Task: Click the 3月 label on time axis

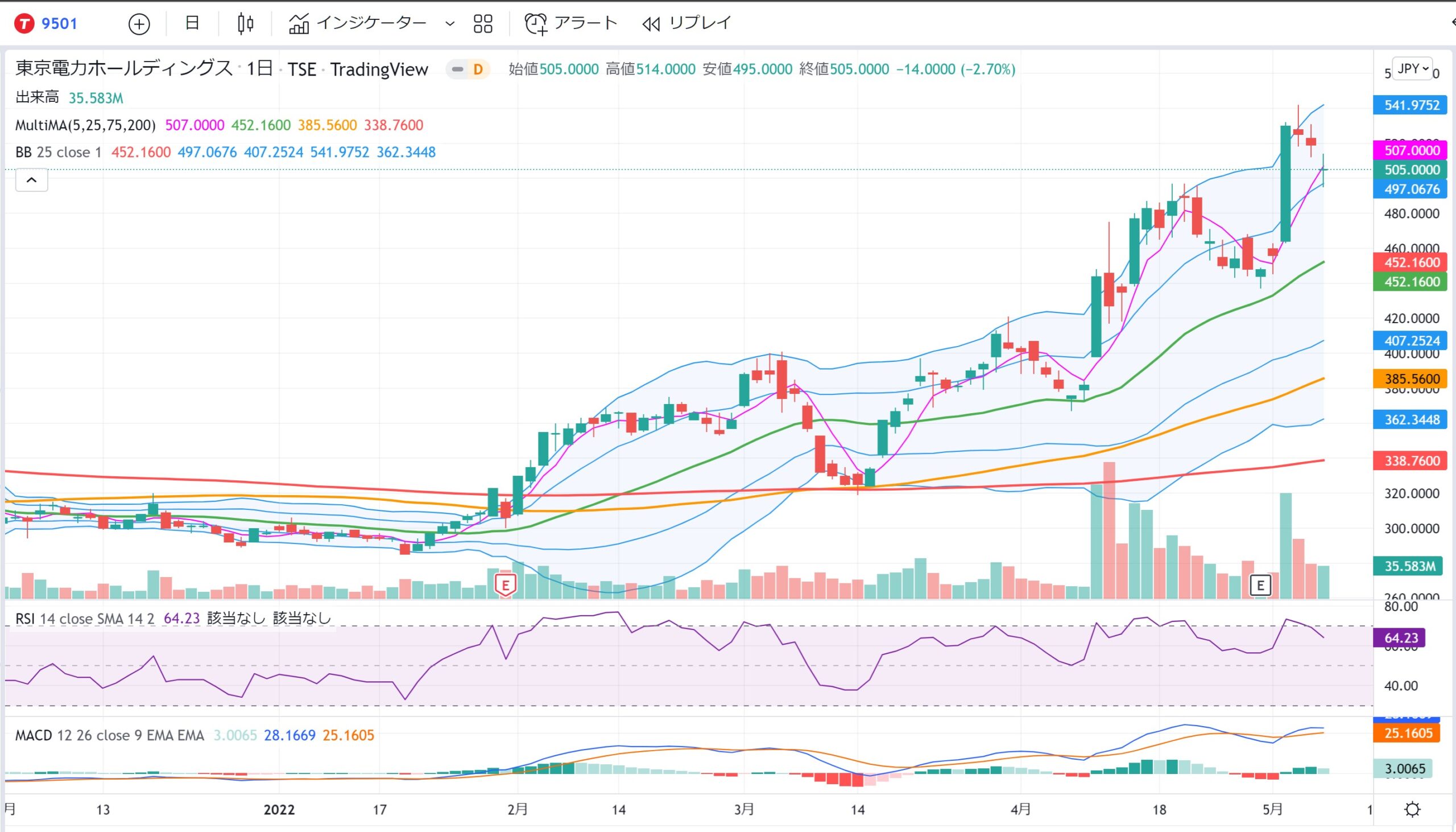Action: coord(744,810)
